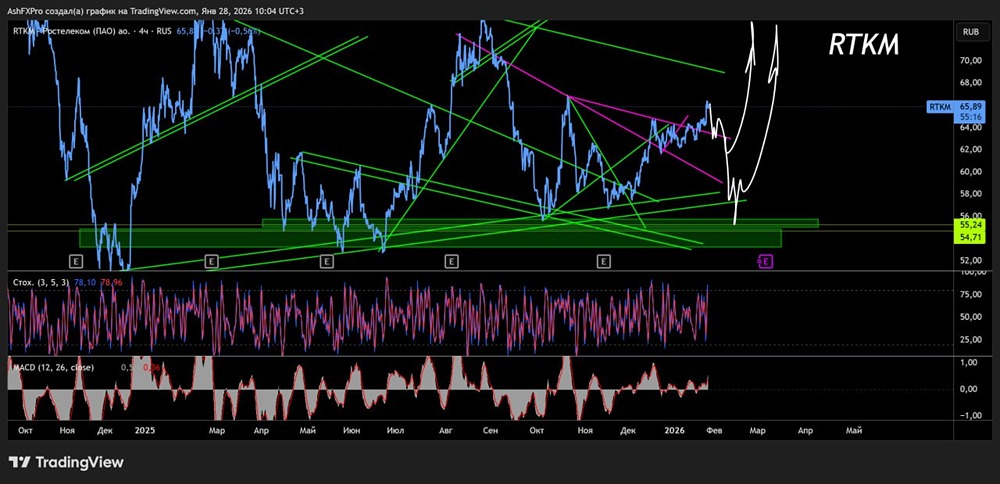
Task: Click the −1,00 MACD scale label
Action: pos(972,416)
